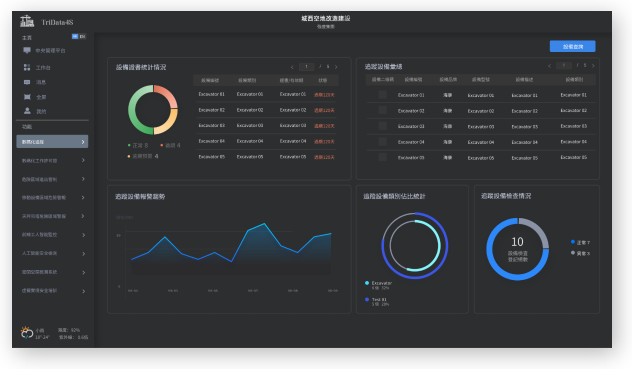Go to previous page in 設備證書統計情況 panel

[292, 67]
